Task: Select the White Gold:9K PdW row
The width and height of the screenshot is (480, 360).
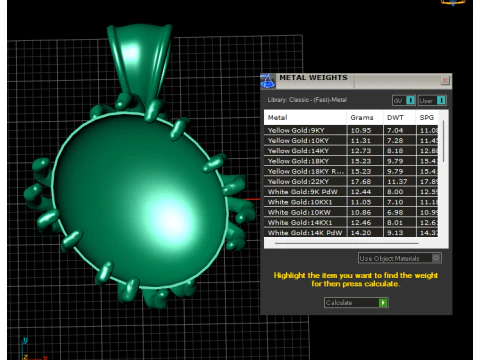Action: (351, 192)
